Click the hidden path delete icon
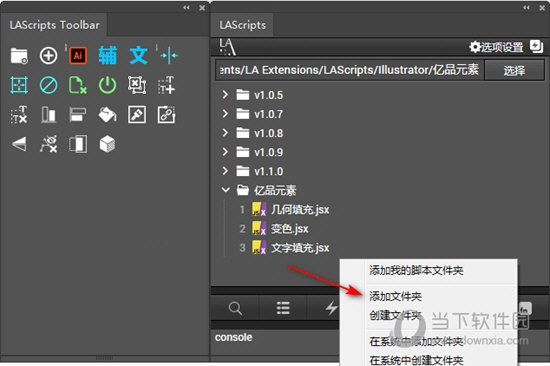Screen dimensions: 550x366 [x=48, y=144]
